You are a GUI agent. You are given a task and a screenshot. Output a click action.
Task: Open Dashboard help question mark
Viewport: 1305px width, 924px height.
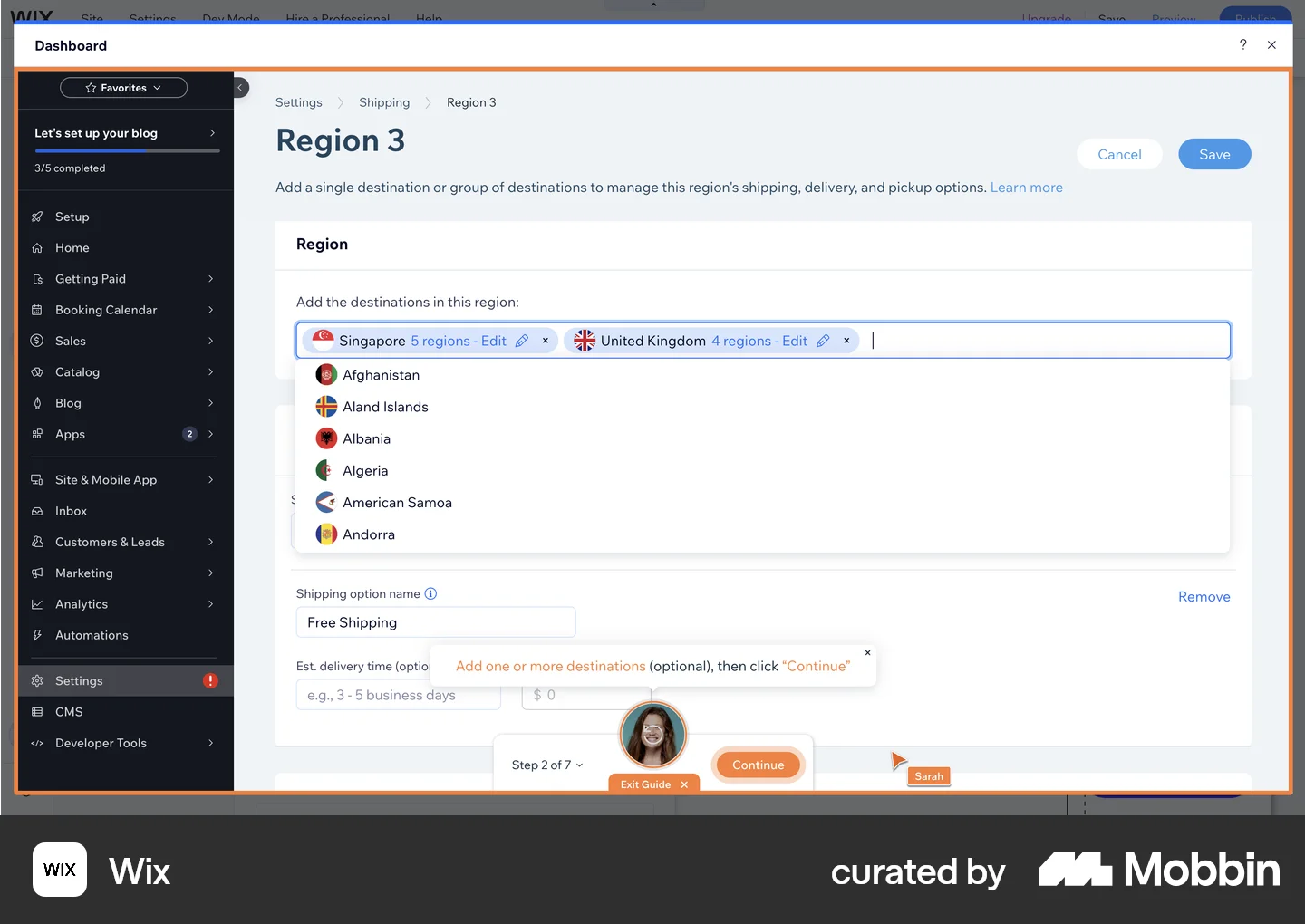point(1242,45)
